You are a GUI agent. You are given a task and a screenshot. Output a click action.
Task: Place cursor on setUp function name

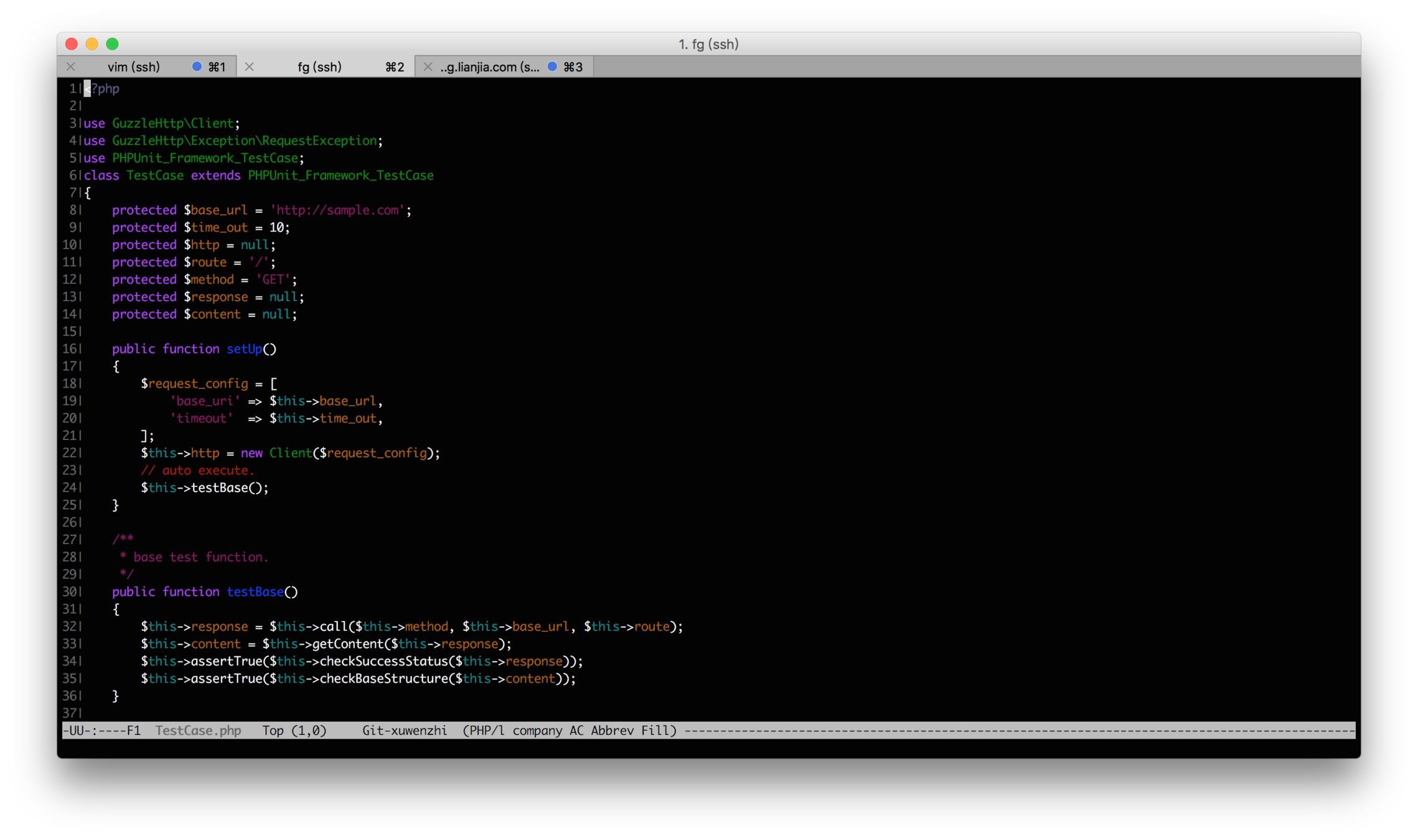coord(244,349)
